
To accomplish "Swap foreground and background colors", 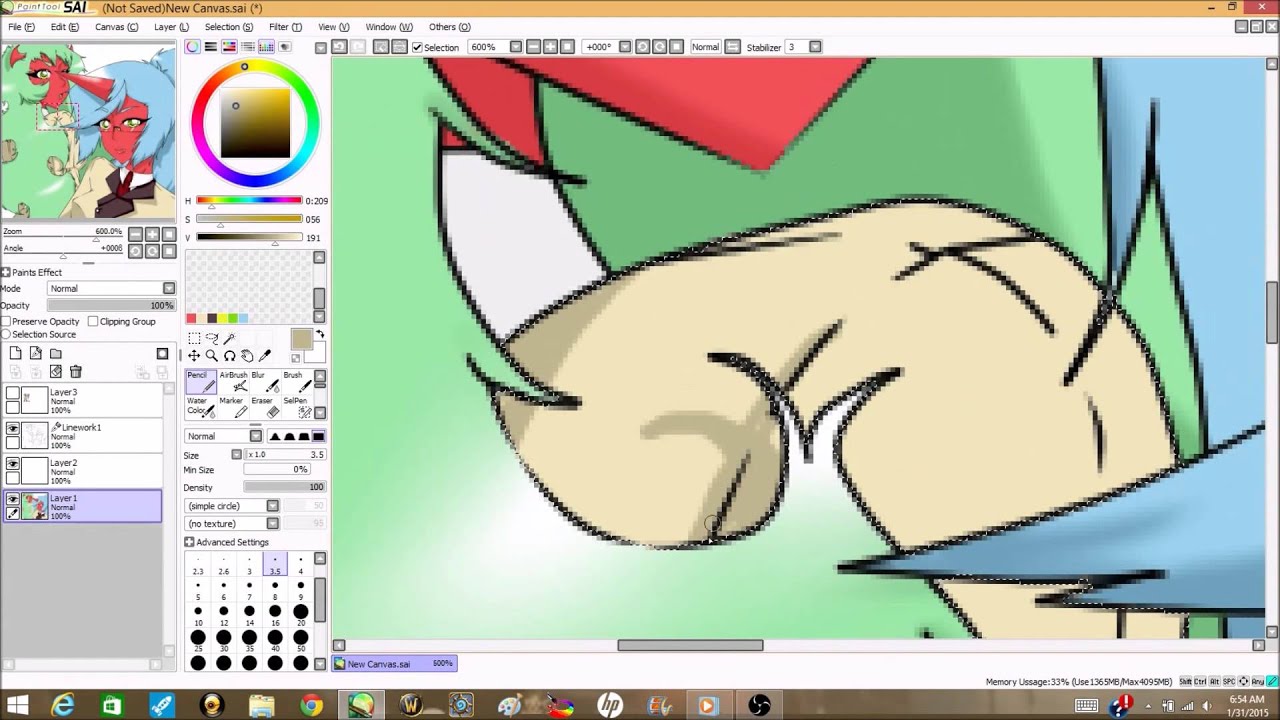I will [320, 334].
